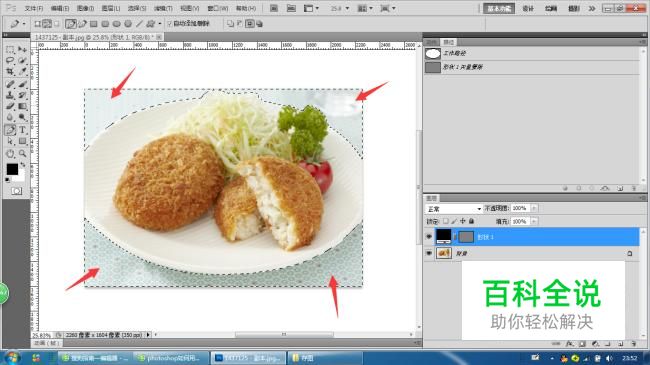
Task: Select the Dodge tool
Action: (22, 117)
